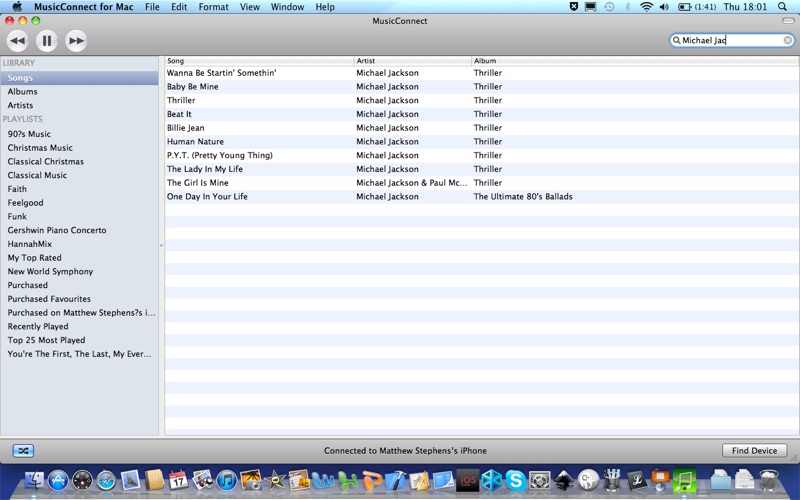Click The Ultimate 80's Ballads album cell
Image resolution: width=800 pixels, height=500 pixels.
(x=523, y=196)
